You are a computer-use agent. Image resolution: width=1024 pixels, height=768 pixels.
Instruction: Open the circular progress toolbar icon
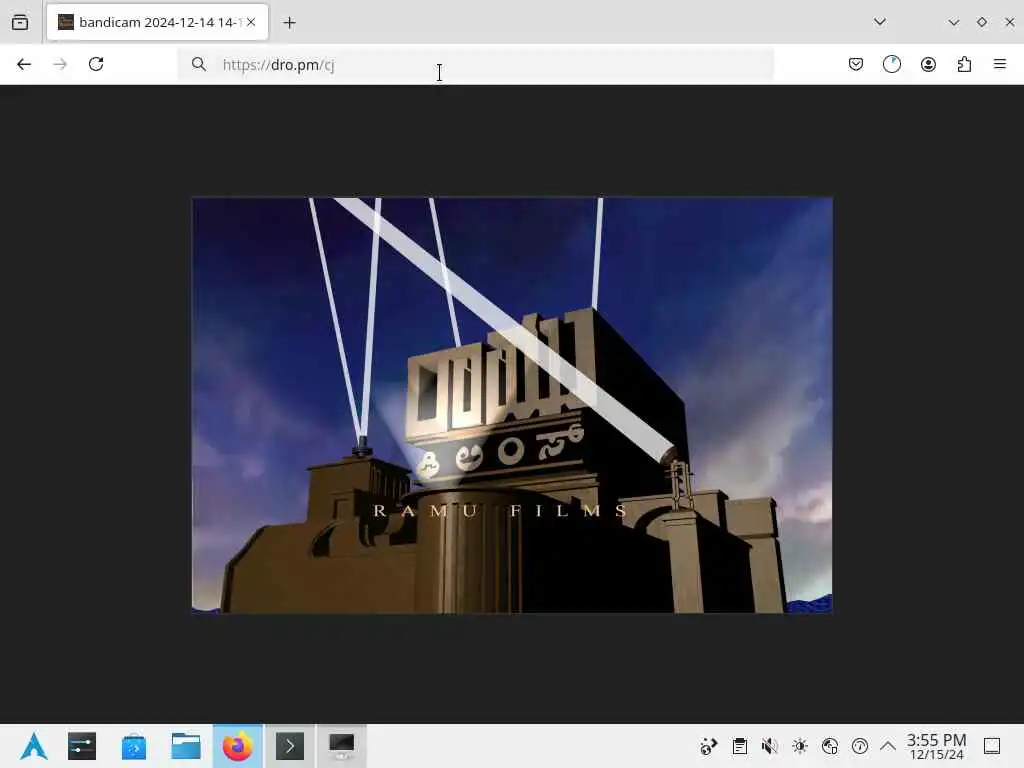pyautogui.click(x=892, y=64)
